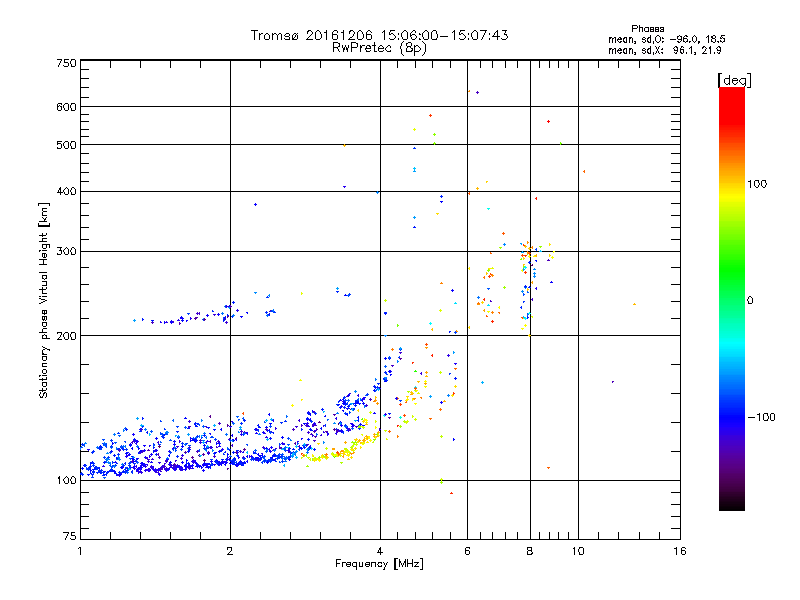Click the x-axis label '4'
Image resolution: width=800 pixels, height=600 pixels.
pyautogui.click(x=380, y=551)
